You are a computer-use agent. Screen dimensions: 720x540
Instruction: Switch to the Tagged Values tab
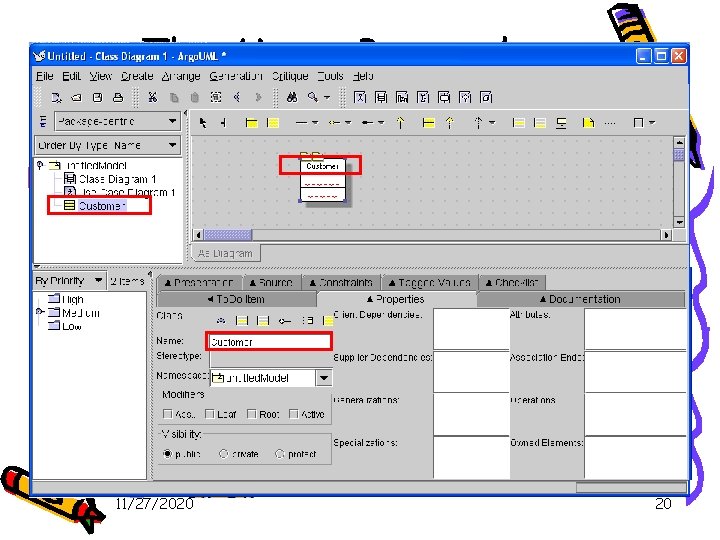pos(430,282)
